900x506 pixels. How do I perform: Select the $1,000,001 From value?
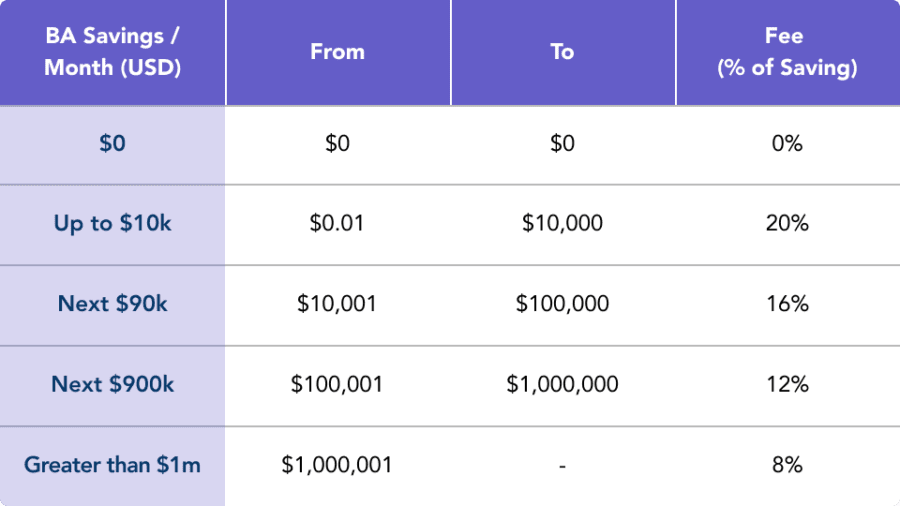pyautogui.click(x=337, y=465)
